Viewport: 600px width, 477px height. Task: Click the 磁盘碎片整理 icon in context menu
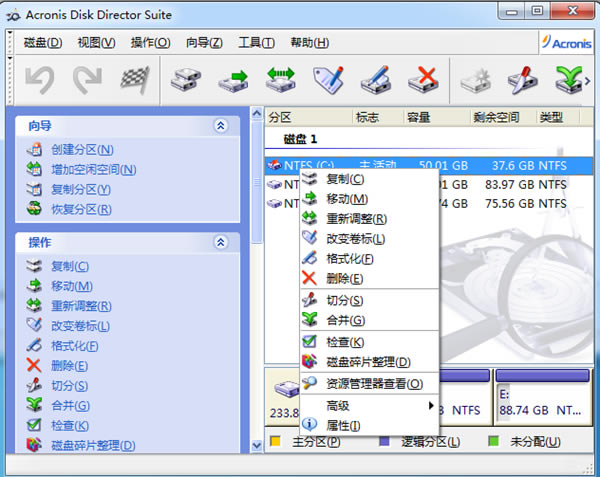coord(309,361)
